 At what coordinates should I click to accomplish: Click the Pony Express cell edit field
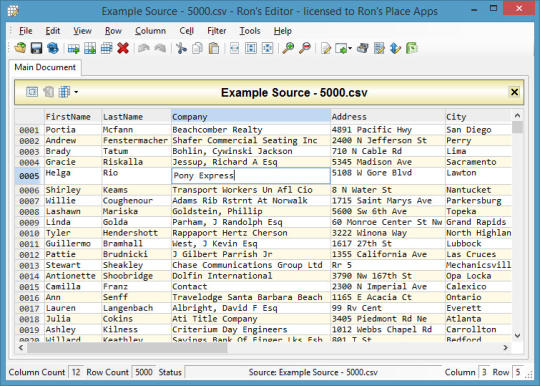[x=251, y=176]
